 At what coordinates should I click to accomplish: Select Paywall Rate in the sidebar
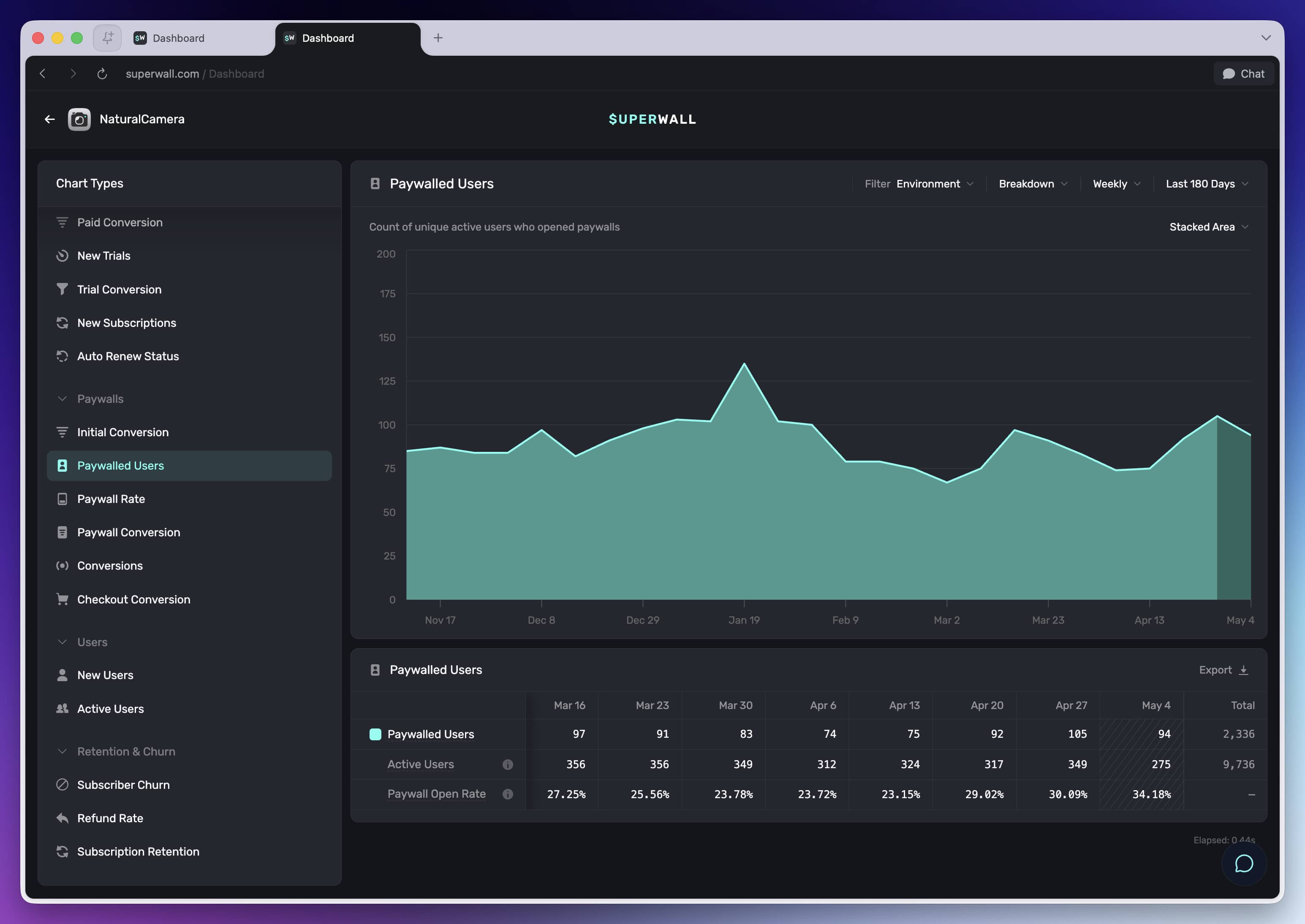pos(189,499)
